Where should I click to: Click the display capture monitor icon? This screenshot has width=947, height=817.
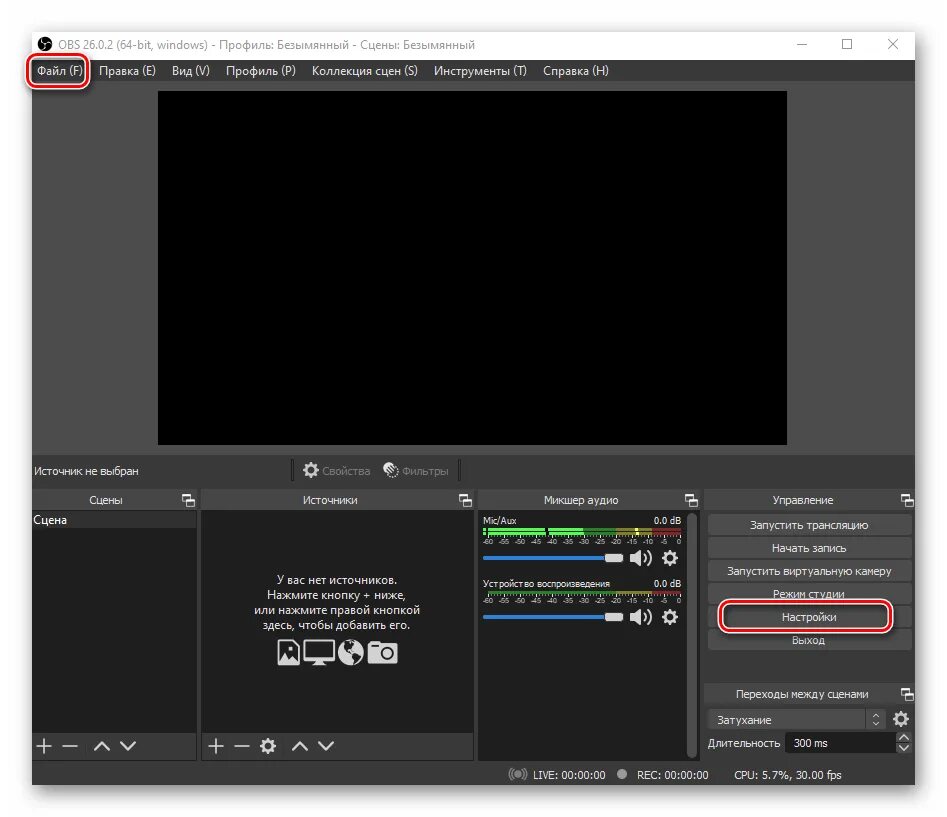coord(319,652)
